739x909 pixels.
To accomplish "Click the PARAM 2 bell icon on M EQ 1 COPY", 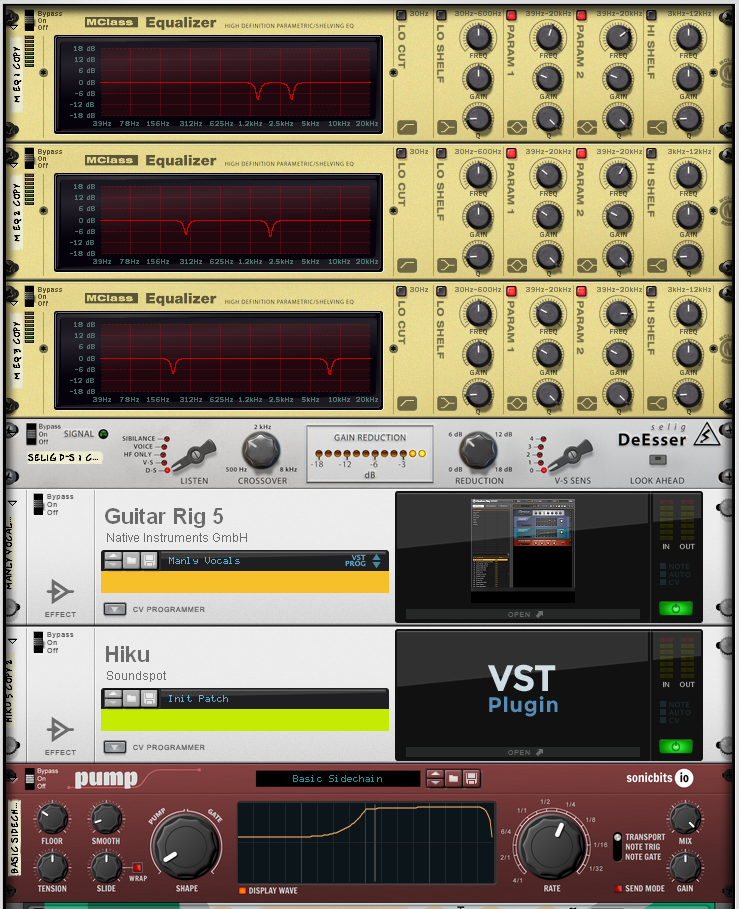I will pos(587,127).
